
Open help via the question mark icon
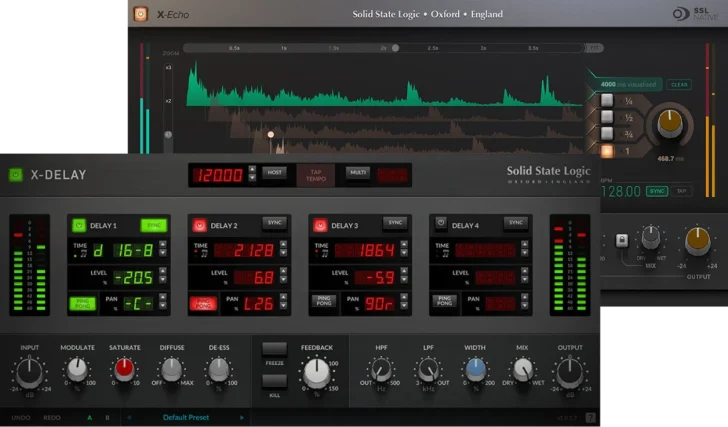tap(590, 417)
